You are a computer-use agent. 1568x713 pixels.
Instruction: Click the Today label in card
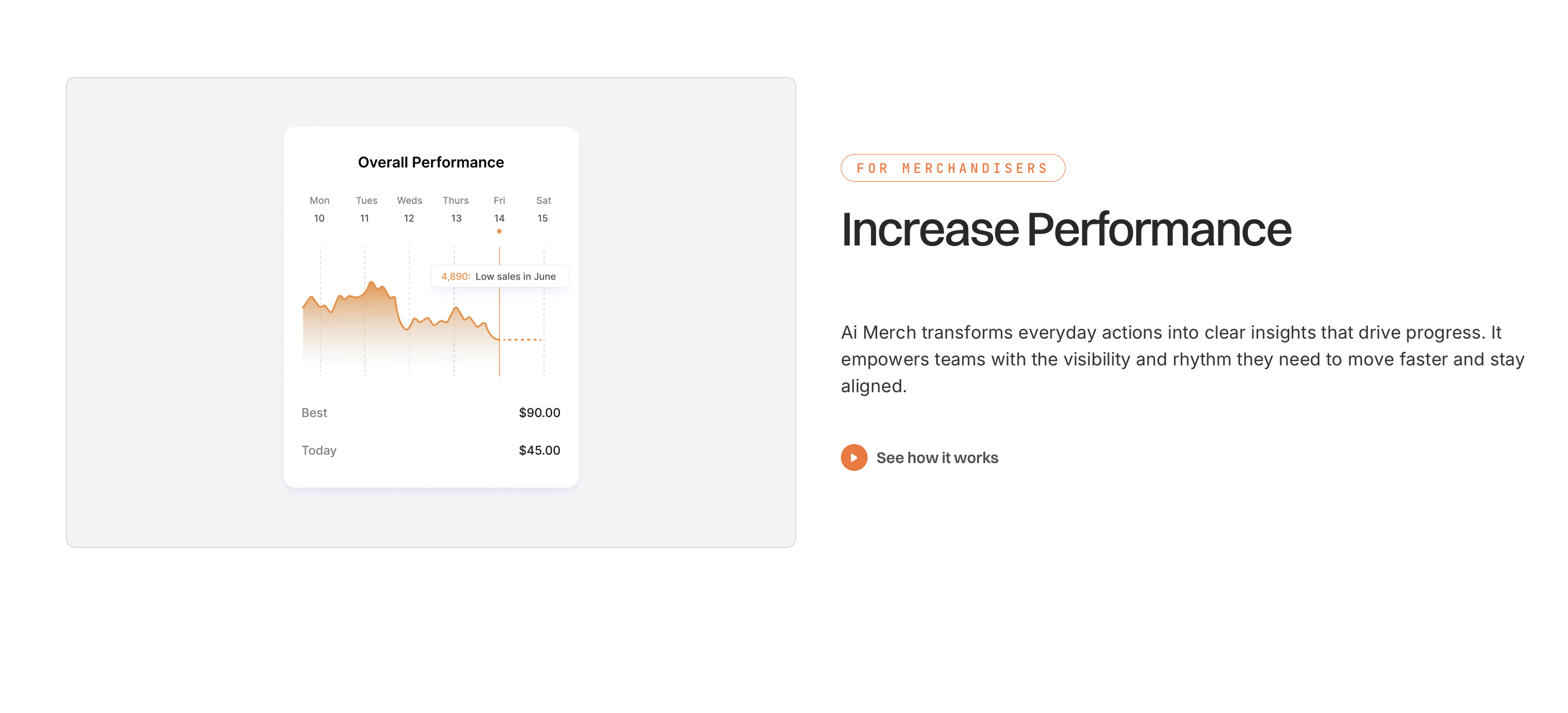pyautogui.click(x=319, y=450)
